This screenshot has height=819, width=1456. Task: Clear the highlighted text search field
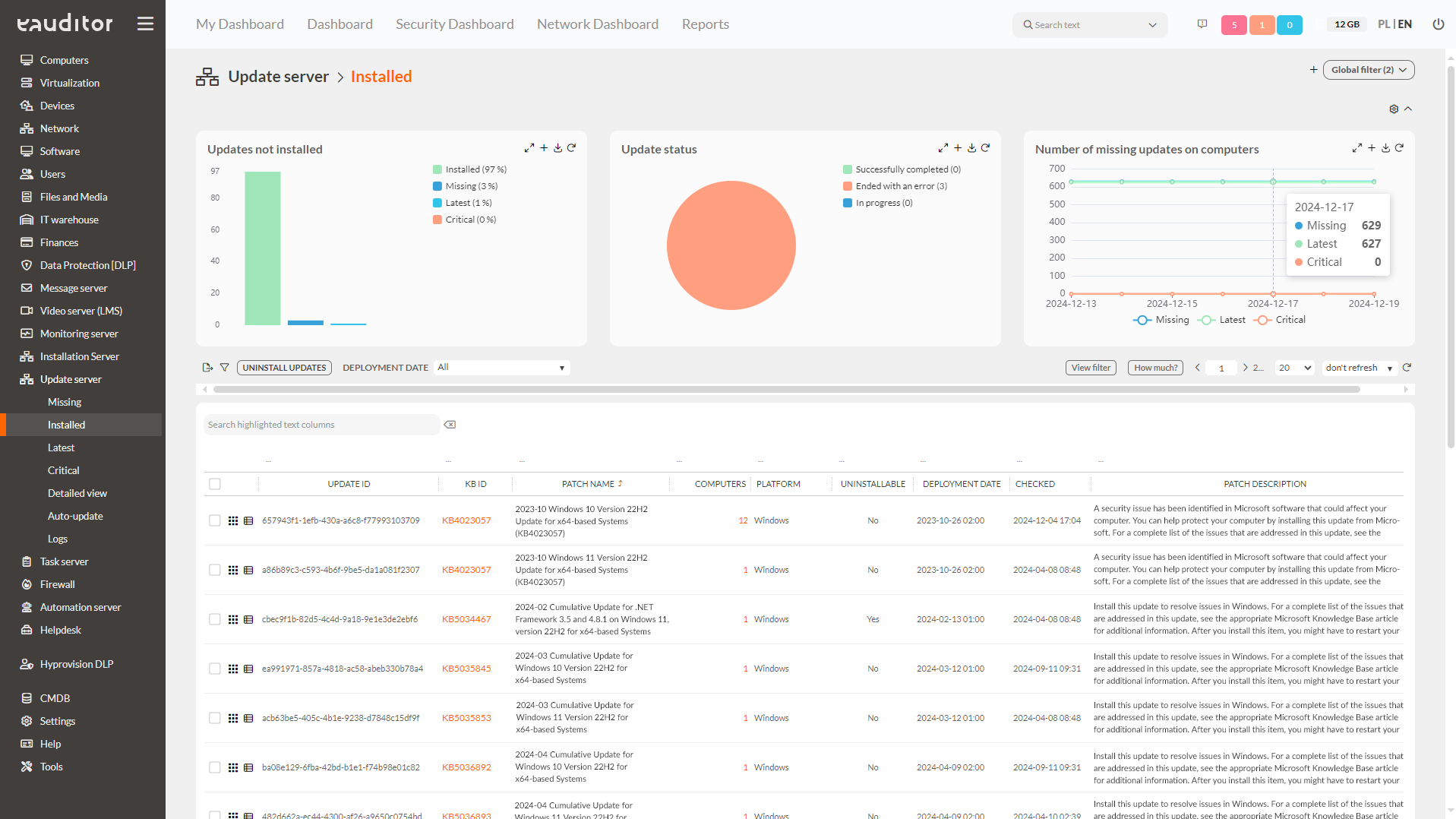[450, 425]
